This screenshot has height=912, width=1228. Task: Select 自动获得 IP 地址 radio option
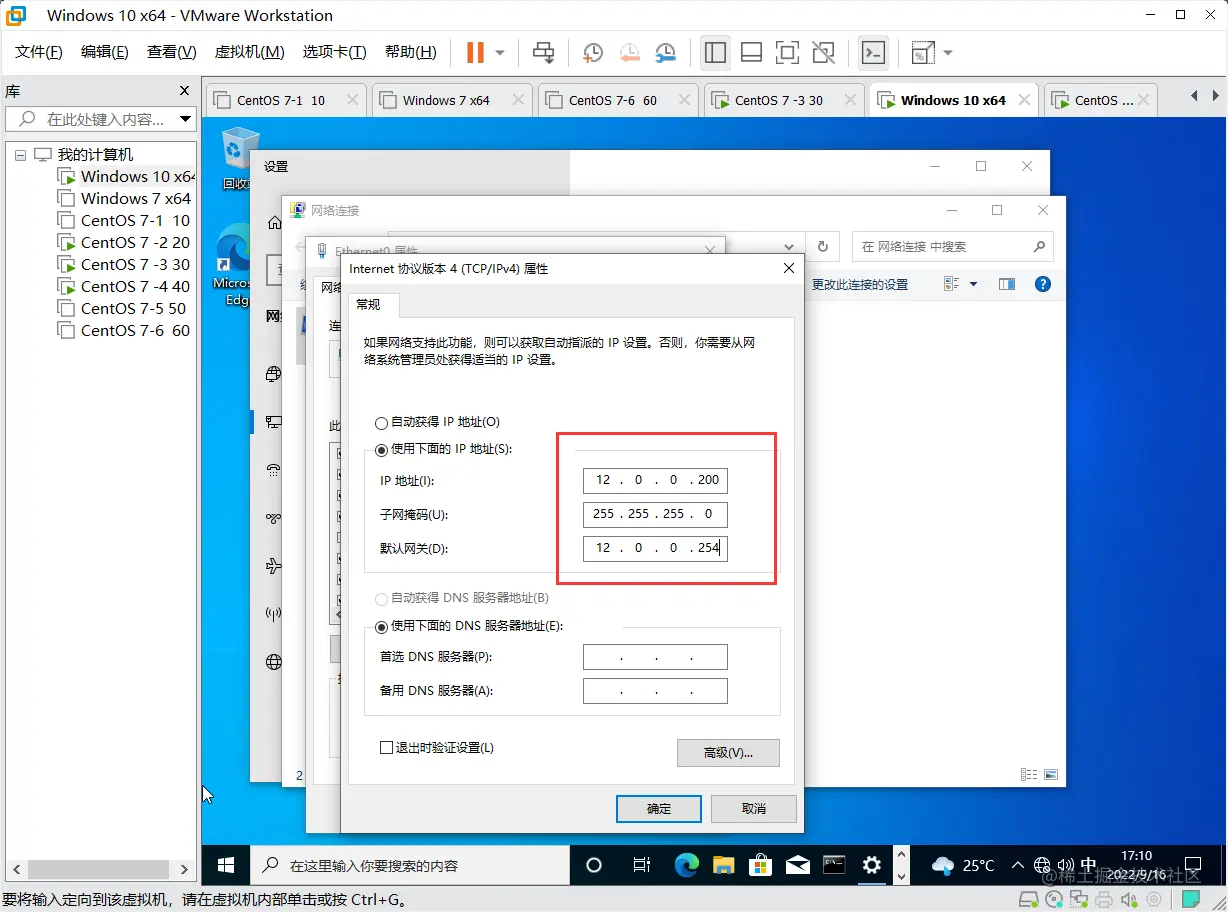pos(381,422)
